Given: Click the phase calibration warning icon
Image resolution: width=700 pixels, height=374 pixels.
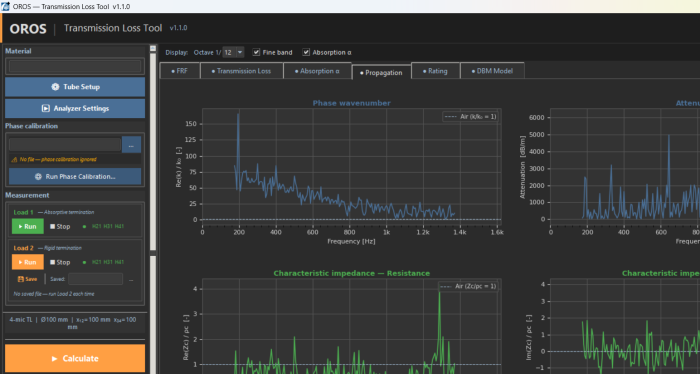Looking at the screenshot, I should coord(14,159).
